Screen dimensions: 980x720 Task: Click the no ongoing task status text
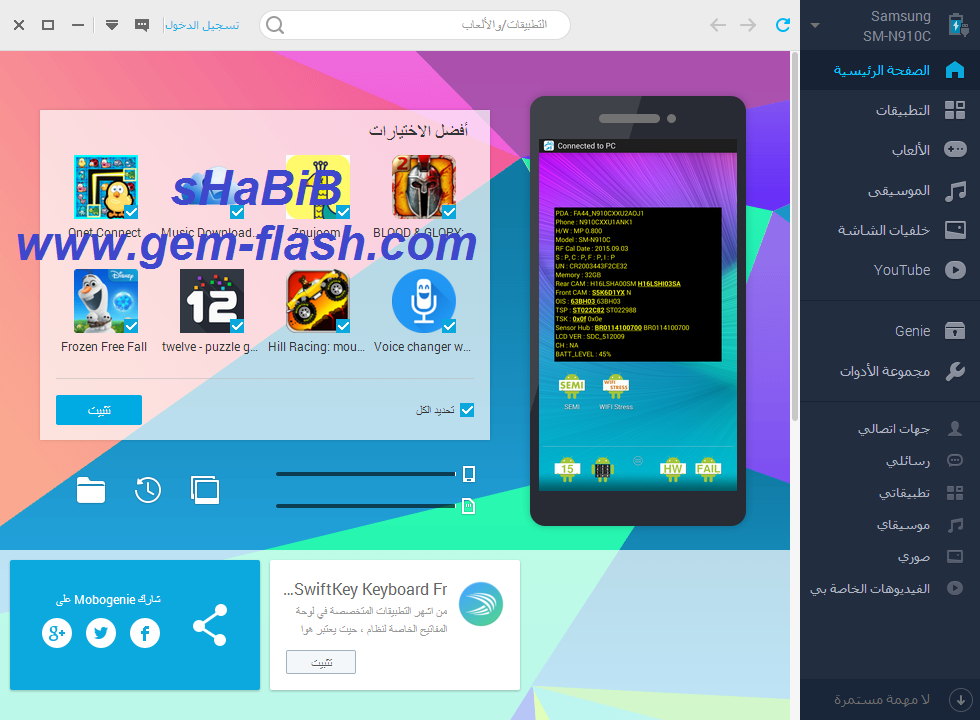point(882,700)
